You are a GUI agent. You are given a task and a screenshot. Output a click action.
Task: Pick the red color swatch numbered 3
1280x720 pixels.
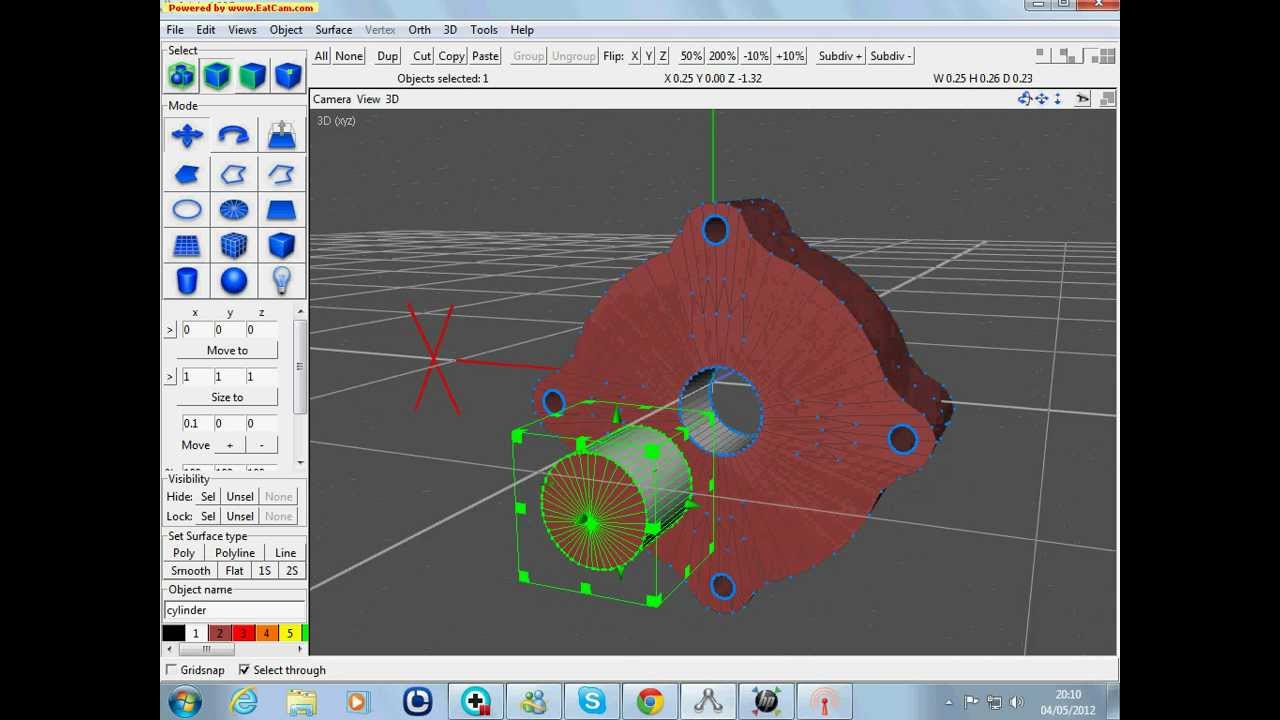(x=243, y=633)
